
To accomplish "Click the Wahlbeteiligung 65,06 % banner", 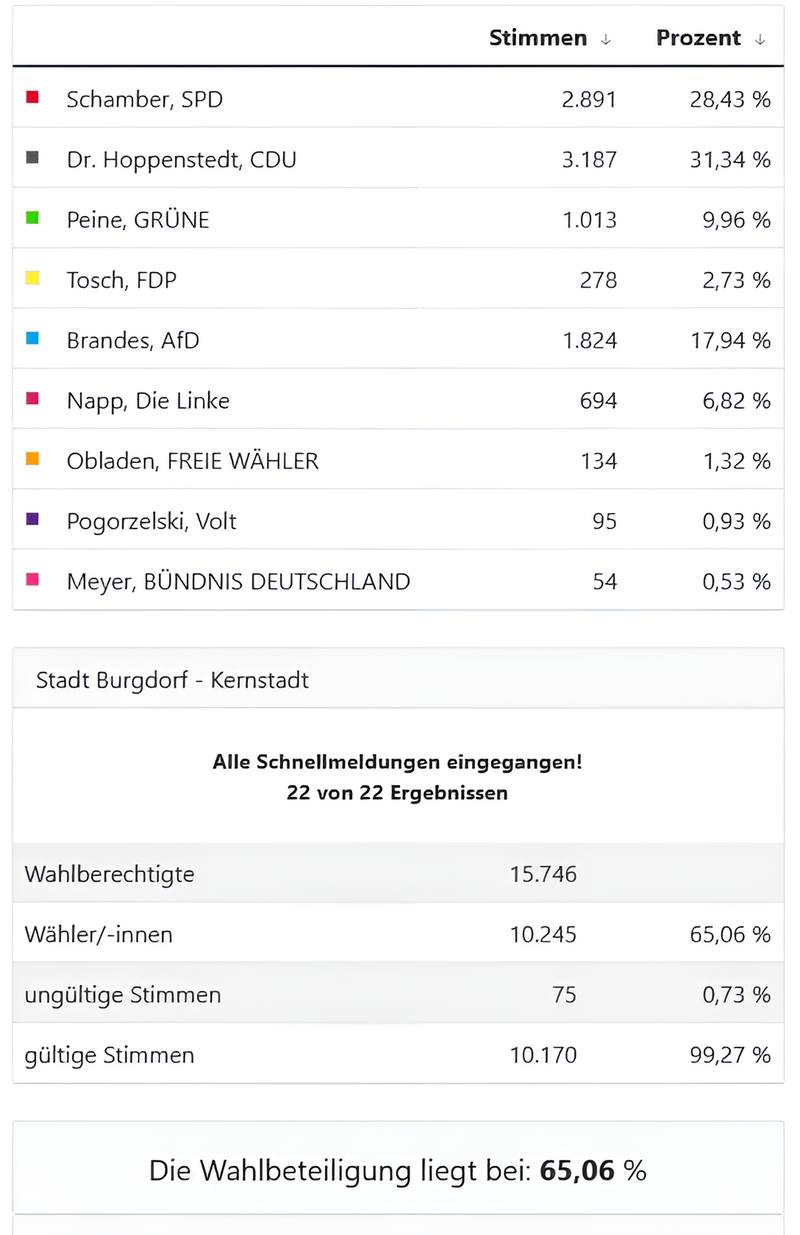I will pyautogui.click(x=398, y=1167).
